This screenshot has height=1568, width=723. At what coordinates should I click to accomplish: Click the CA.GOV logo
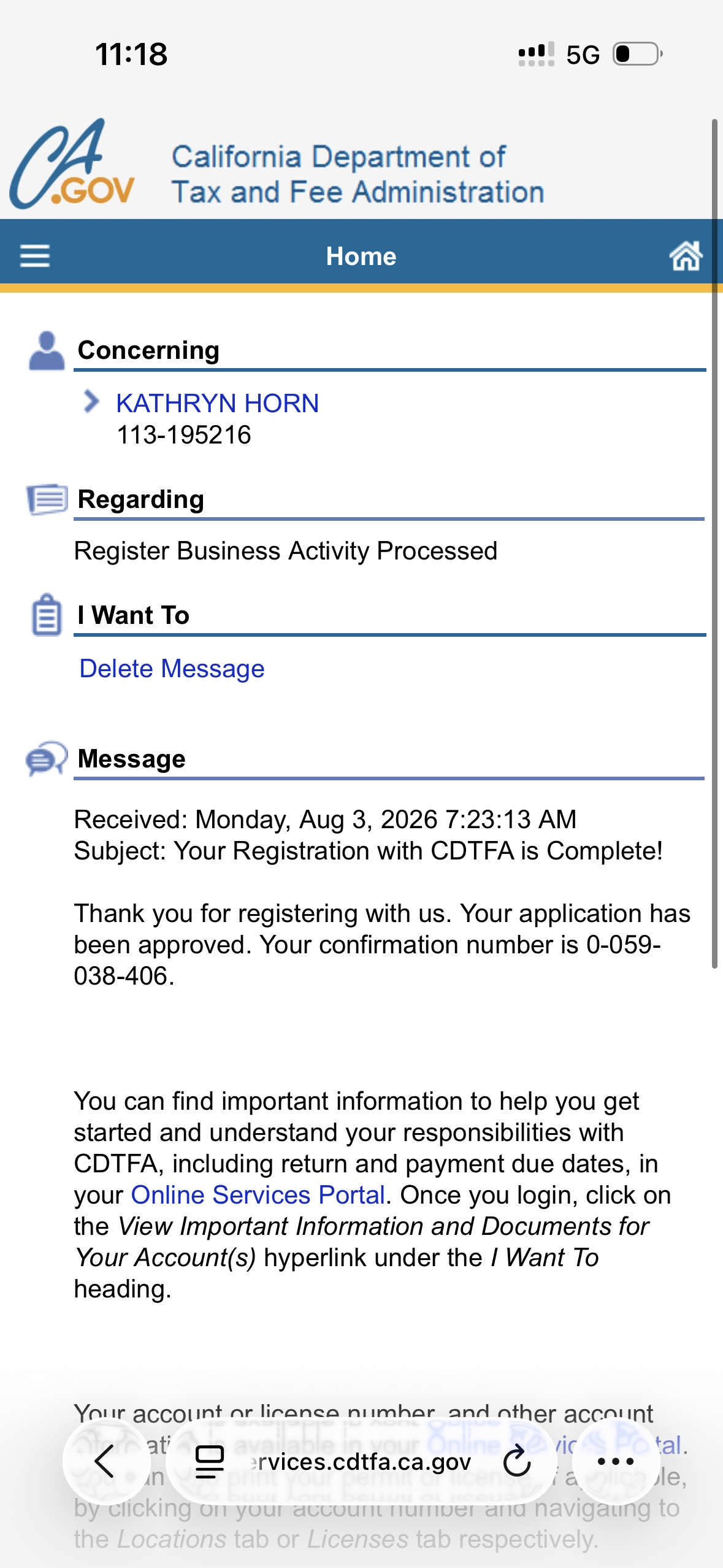click(72, 164)
